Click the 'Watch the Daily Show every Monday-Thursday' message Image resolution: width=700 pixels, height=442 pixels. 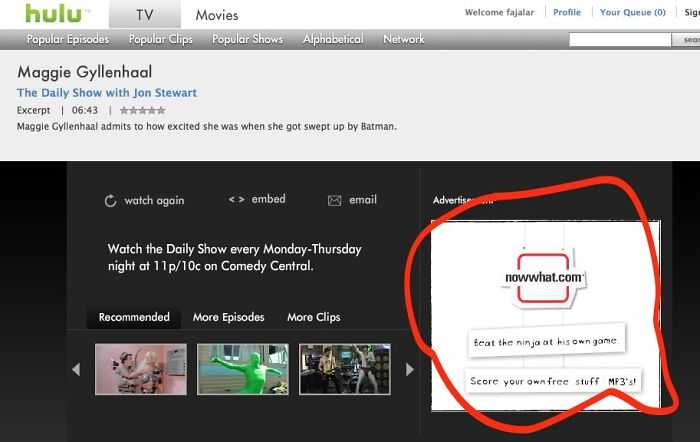tap(234, 257)
